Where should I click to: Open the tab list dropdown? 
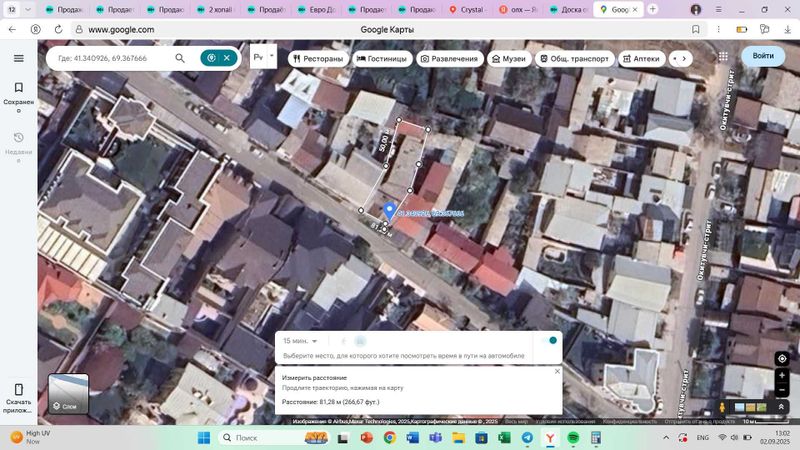[28, 9]
